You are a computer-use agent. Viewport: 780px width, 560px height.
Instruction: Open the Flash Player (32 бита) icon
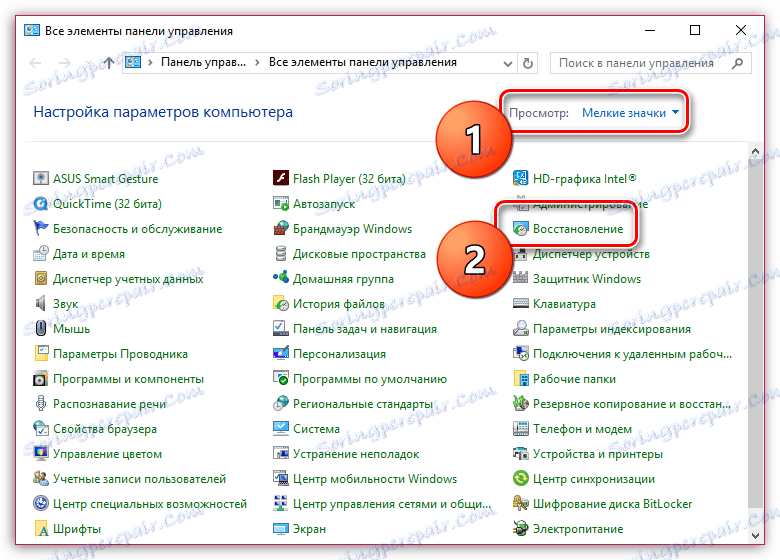tap(281, 178)
